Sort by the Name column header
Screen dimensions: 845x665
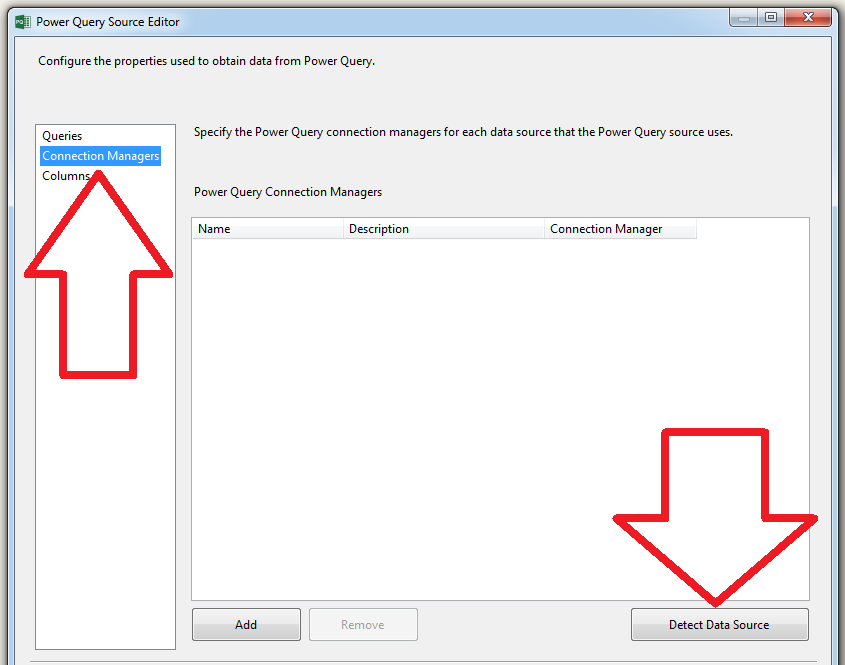[x=268, y=228]
